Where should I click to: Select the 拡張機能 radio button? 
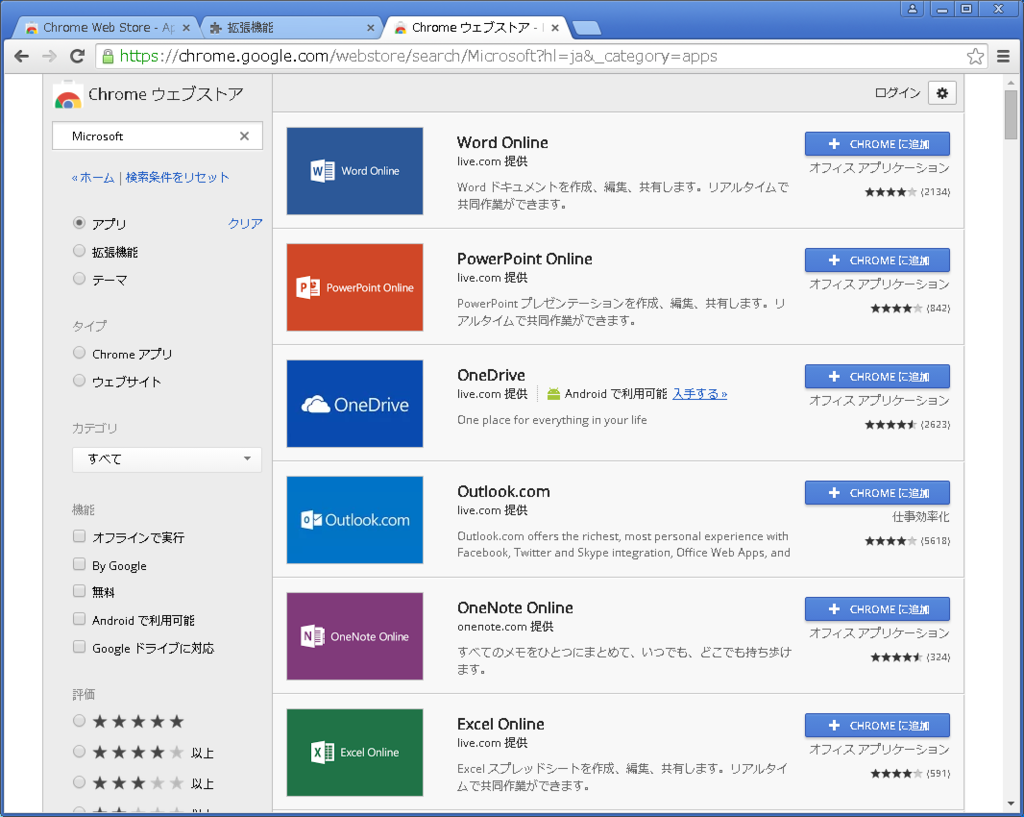click(79, 251)
